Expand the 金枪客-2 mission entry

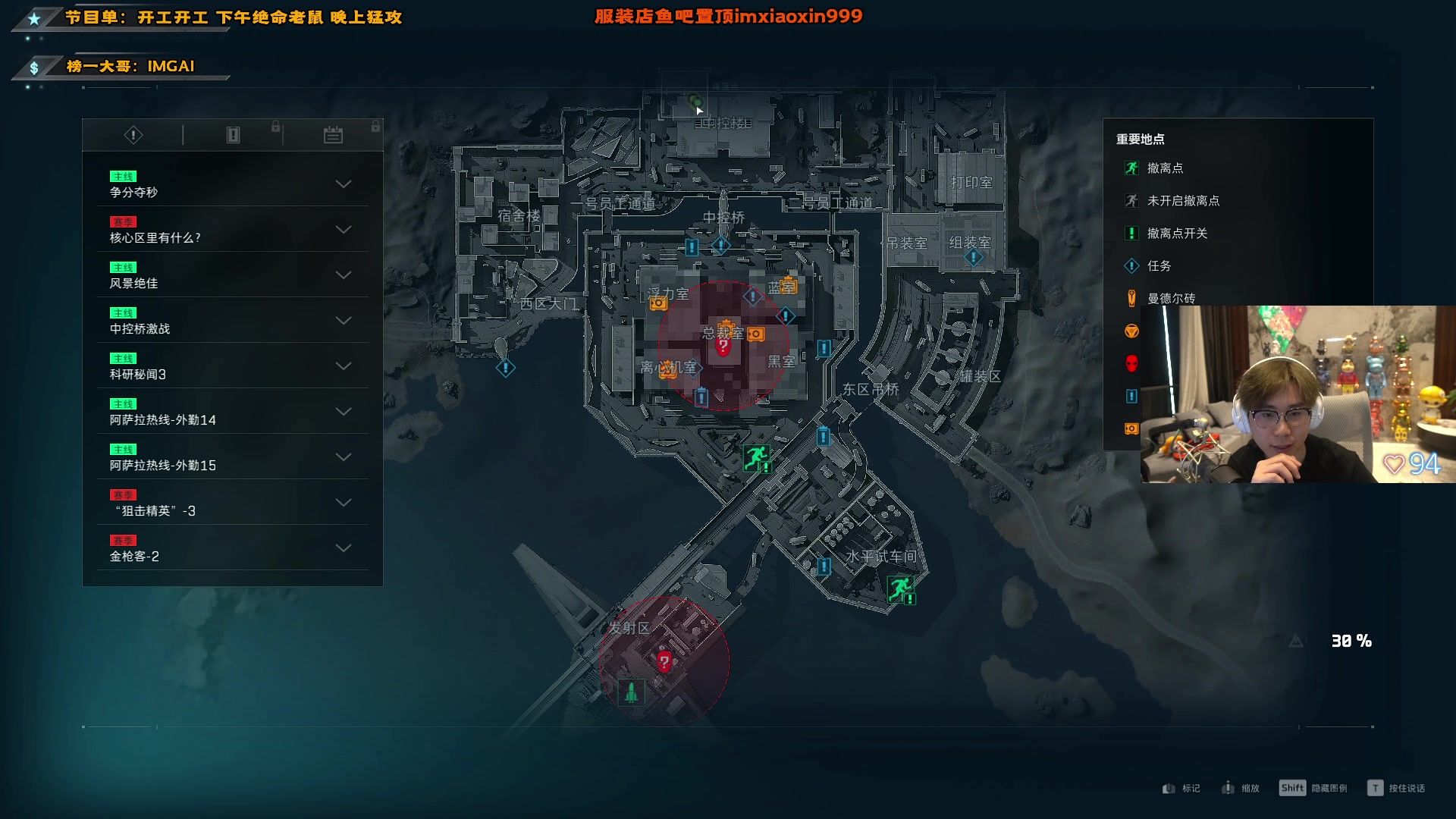[x=233, y=548]
